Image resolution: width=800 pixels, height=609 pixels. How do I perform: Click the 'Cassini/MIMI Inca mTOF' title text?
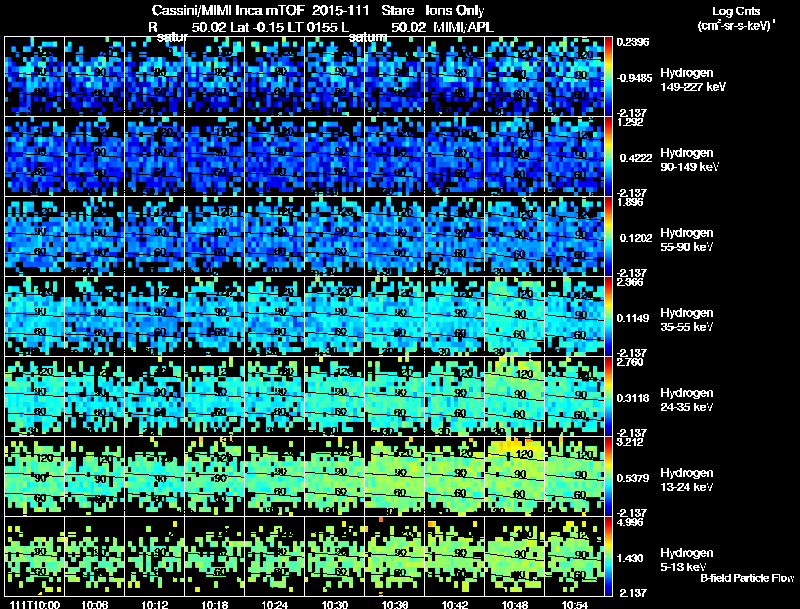pos(228,10)
